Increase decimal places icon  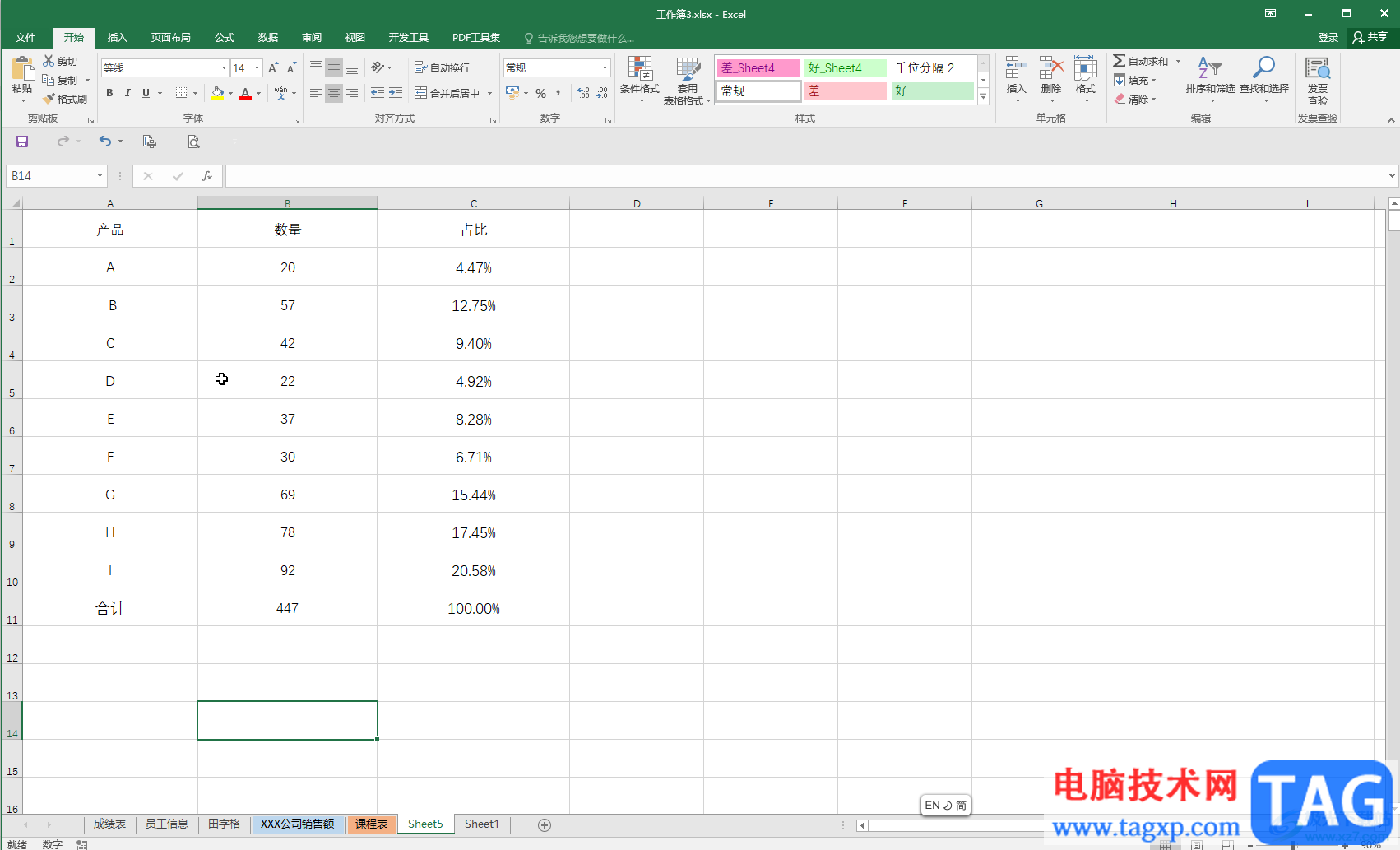[x=583, y=93]
